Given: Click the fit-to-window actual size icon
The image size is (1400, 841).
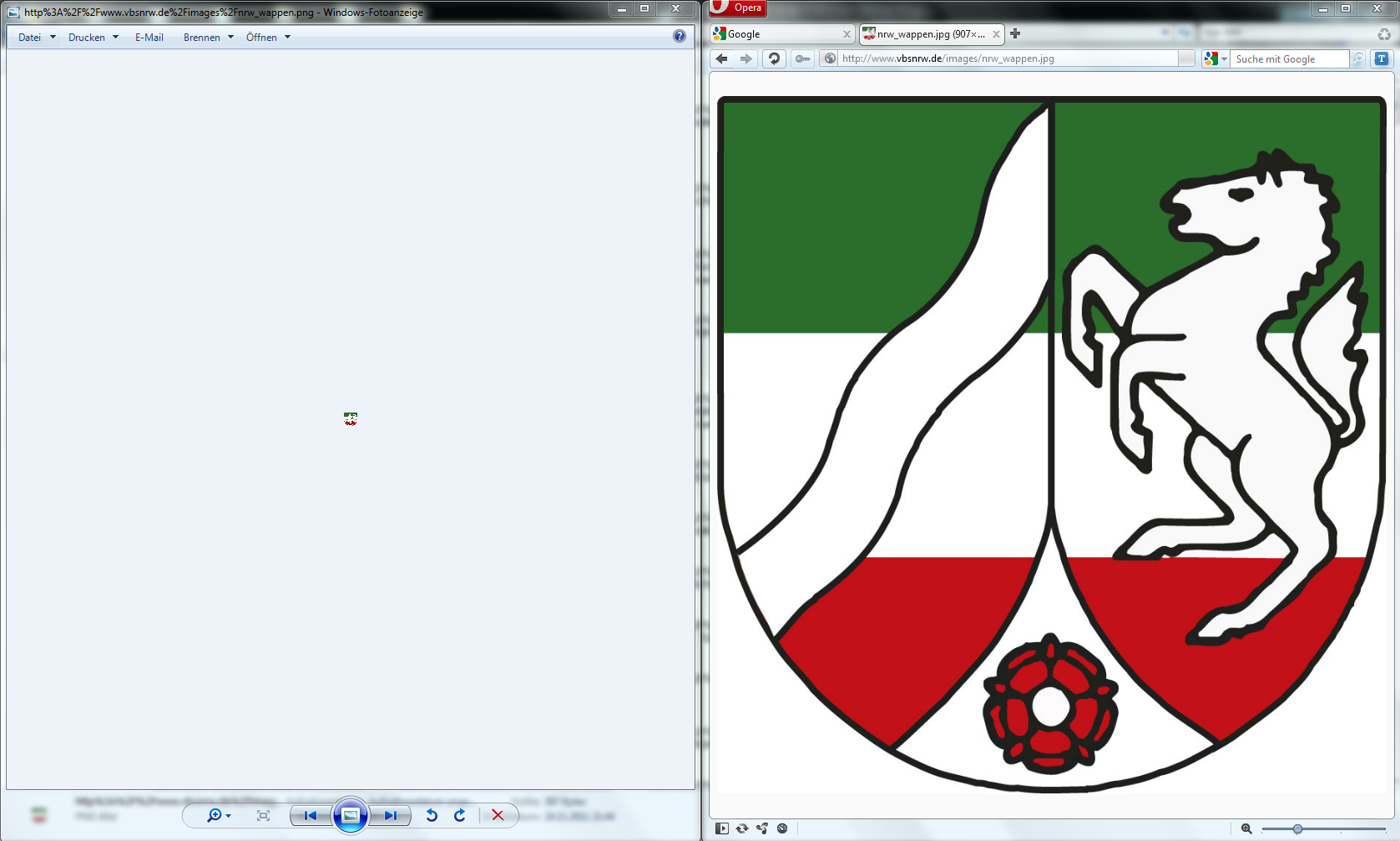Looking at the screenshot, I should click(x=264, y=815).
